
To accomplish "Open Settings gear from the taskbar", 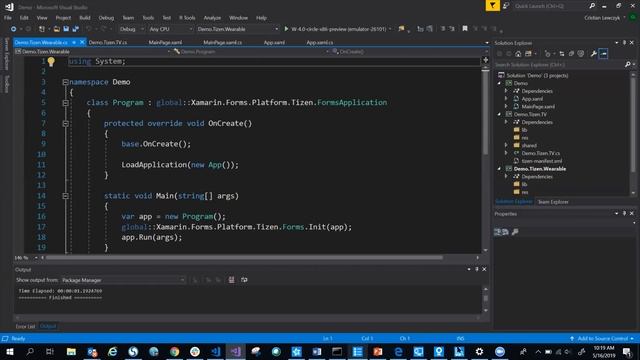I will [x=479, y=351].
